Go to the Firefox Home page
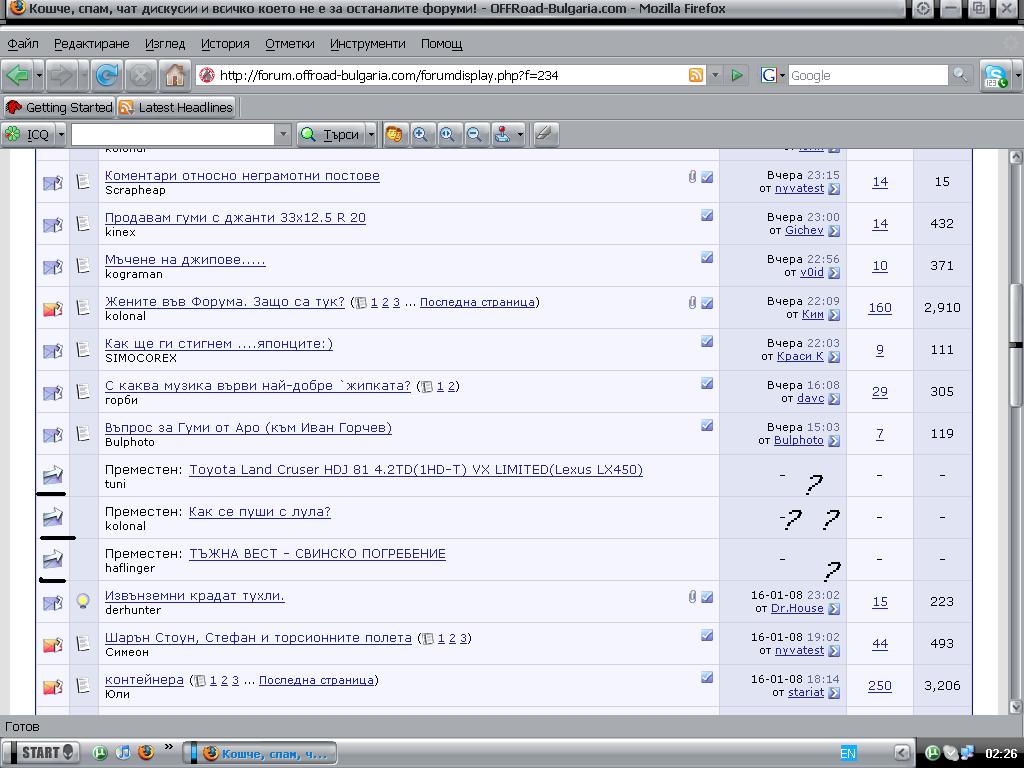 coord(175,75)
